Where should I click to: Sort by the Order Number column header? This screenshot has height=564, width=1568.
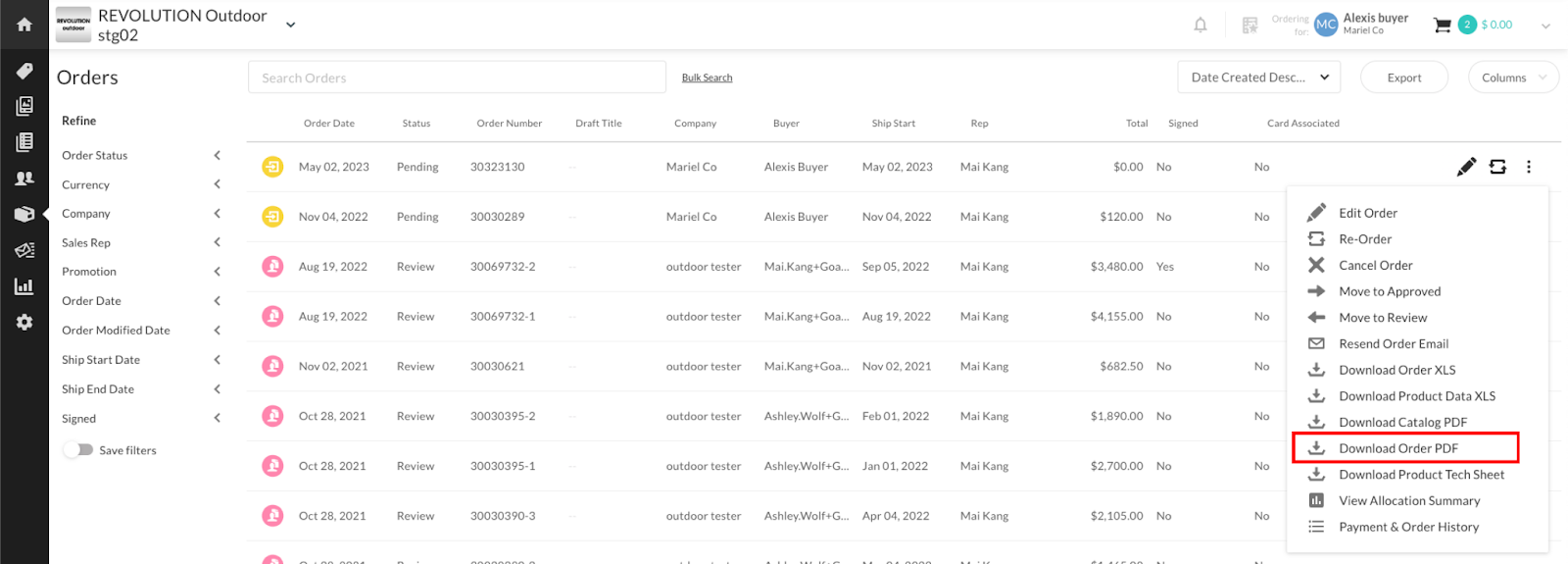(510, 124)
